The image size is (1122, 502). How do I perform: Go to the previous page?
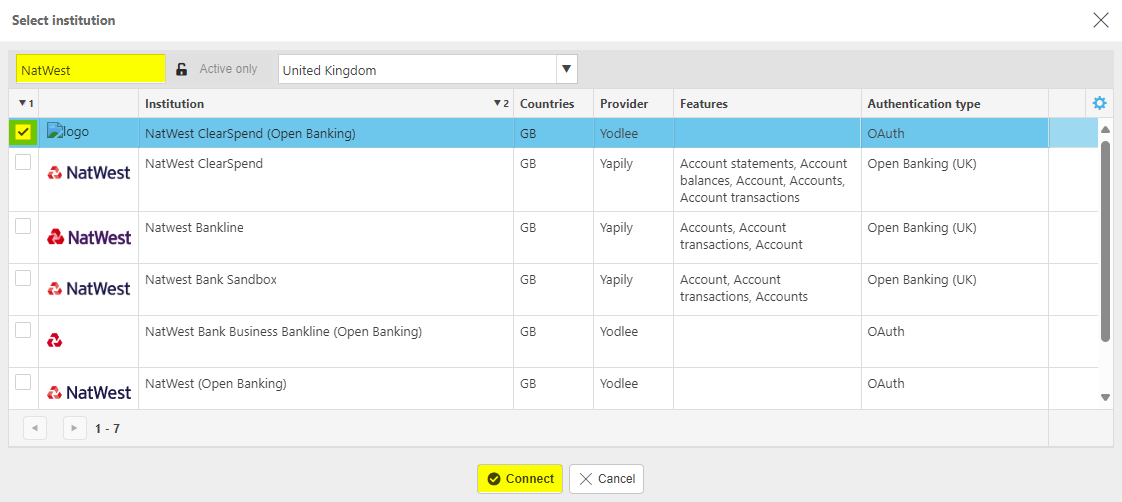(x=34, y=428)
